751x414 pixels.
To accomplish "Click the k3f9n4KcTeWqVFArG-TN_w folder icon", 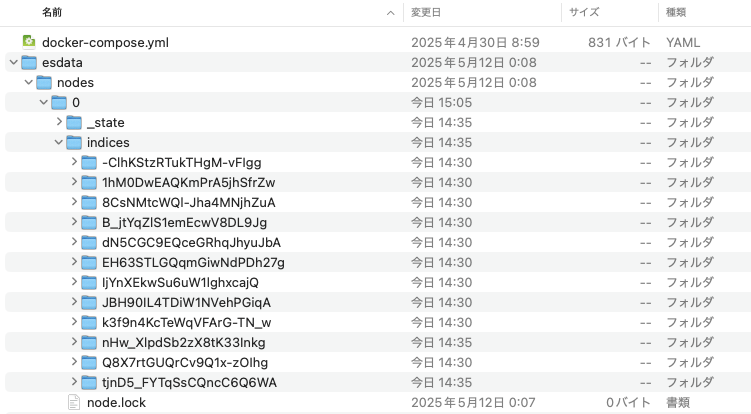I will (x=89, y=323).
